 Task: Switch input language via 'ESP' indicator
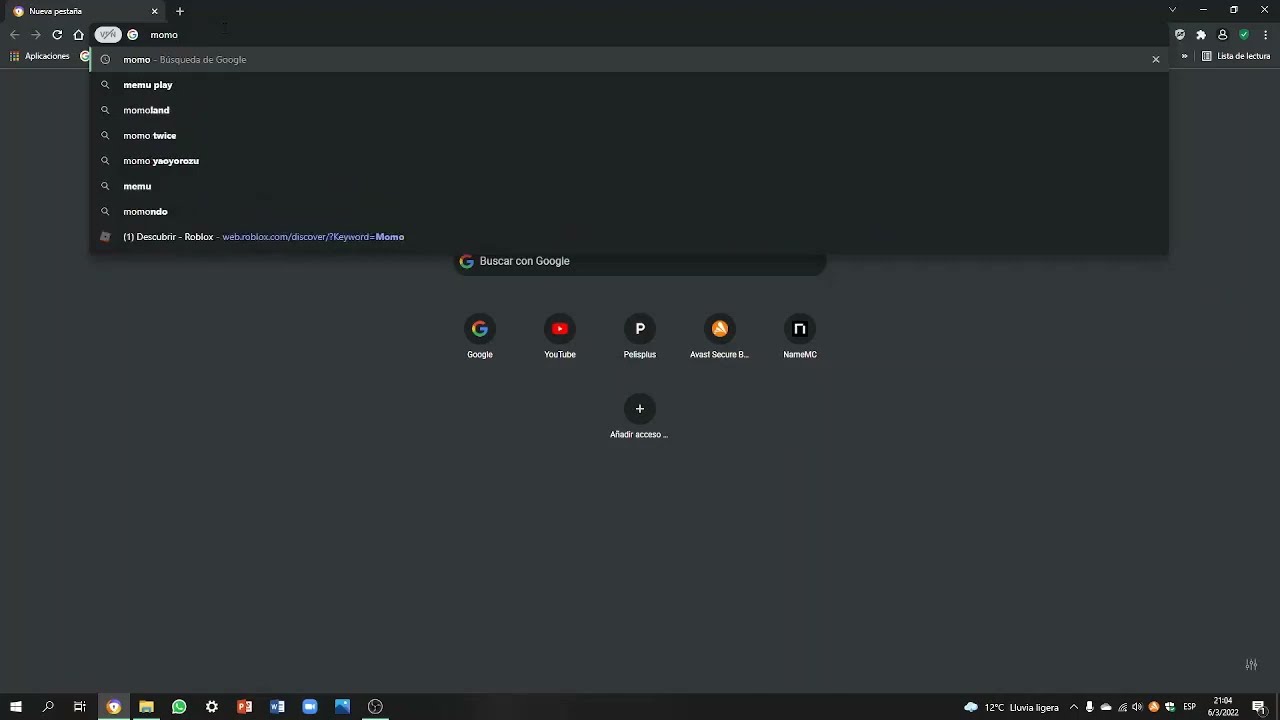click(1190, 707)
